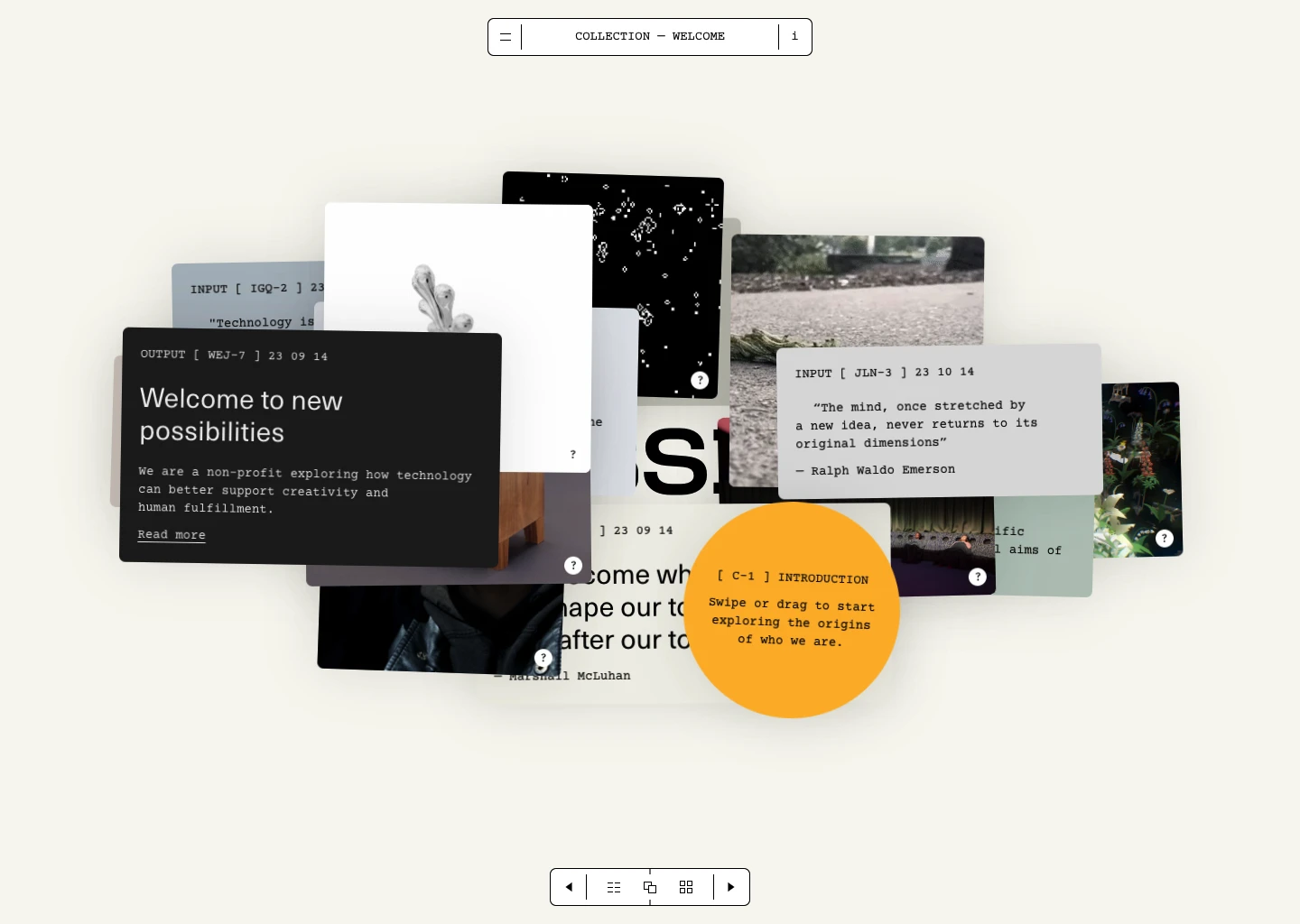Select the INPUT JLN-3 Emerson quote card
1300x924 pixels.
(939, 420)
